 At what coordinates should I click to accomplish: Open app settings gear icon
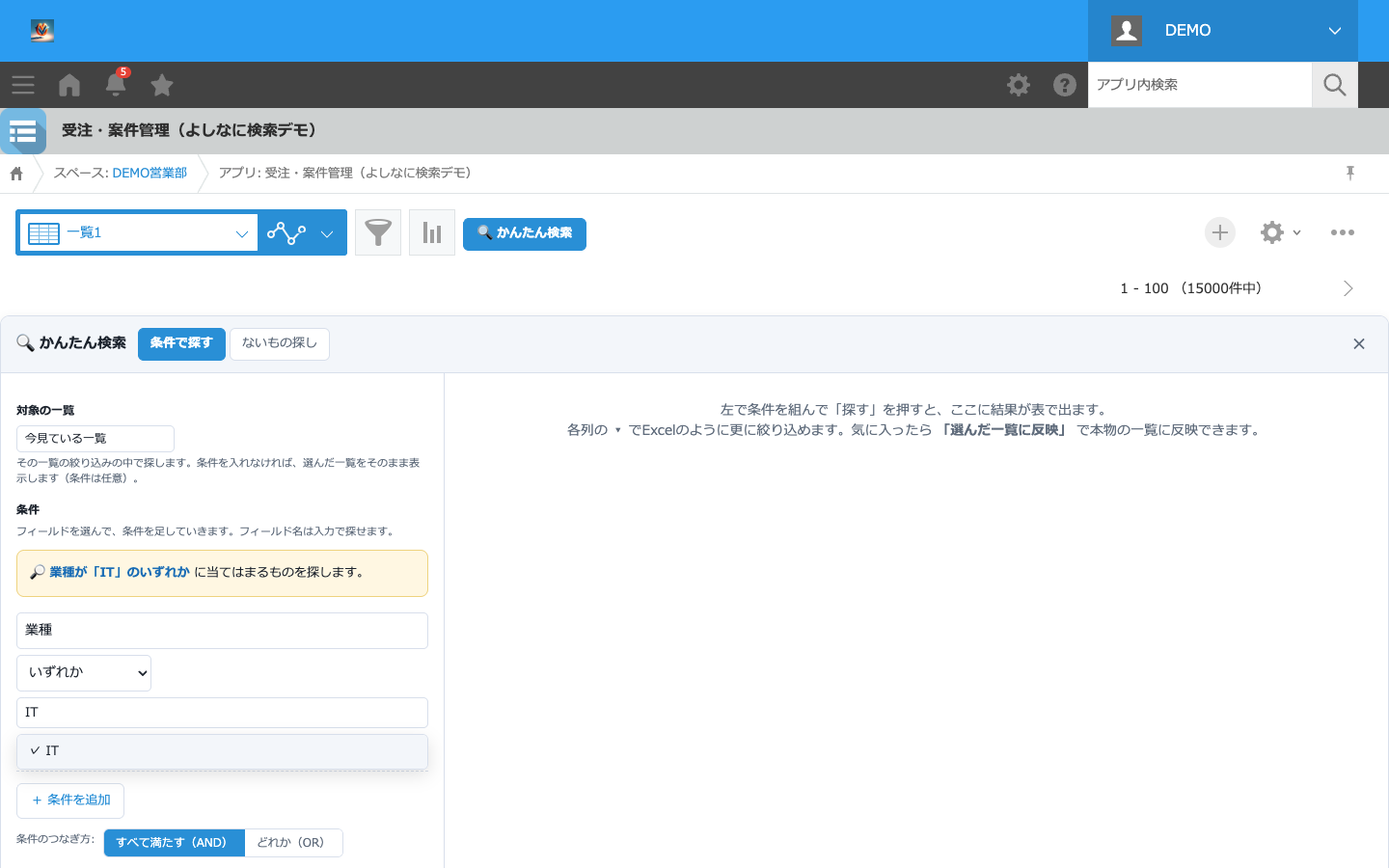pos(1272,232)
